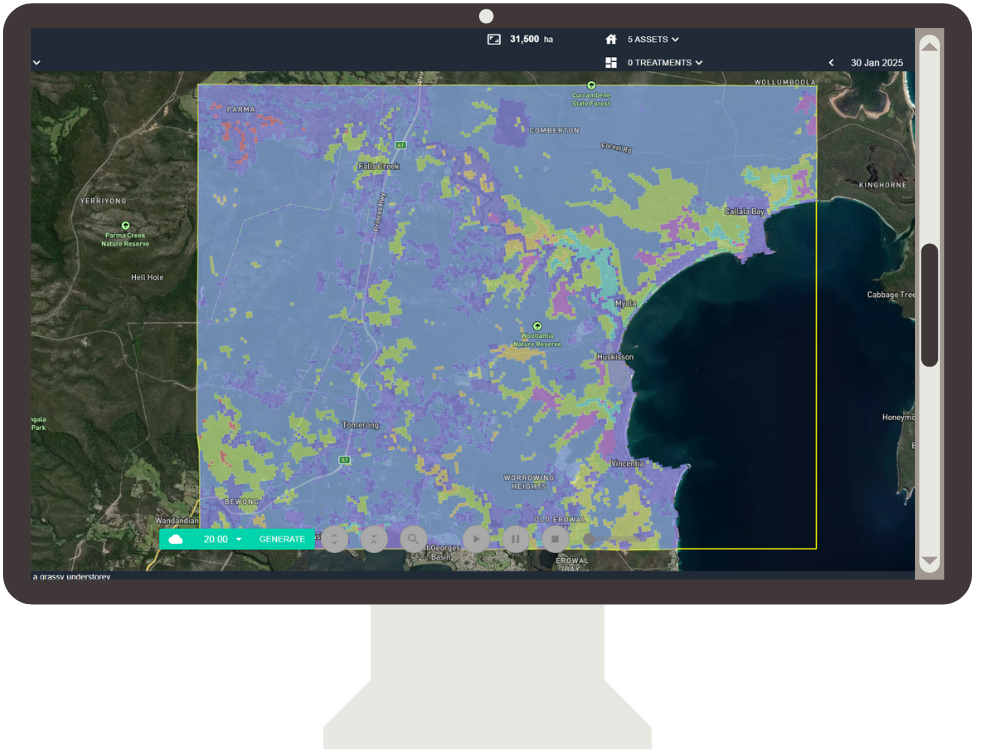This screenshot has width=1000, height=750.
Task: Click the WORROWING HEIGHTS map label
Action: click(x=529, y=482)
